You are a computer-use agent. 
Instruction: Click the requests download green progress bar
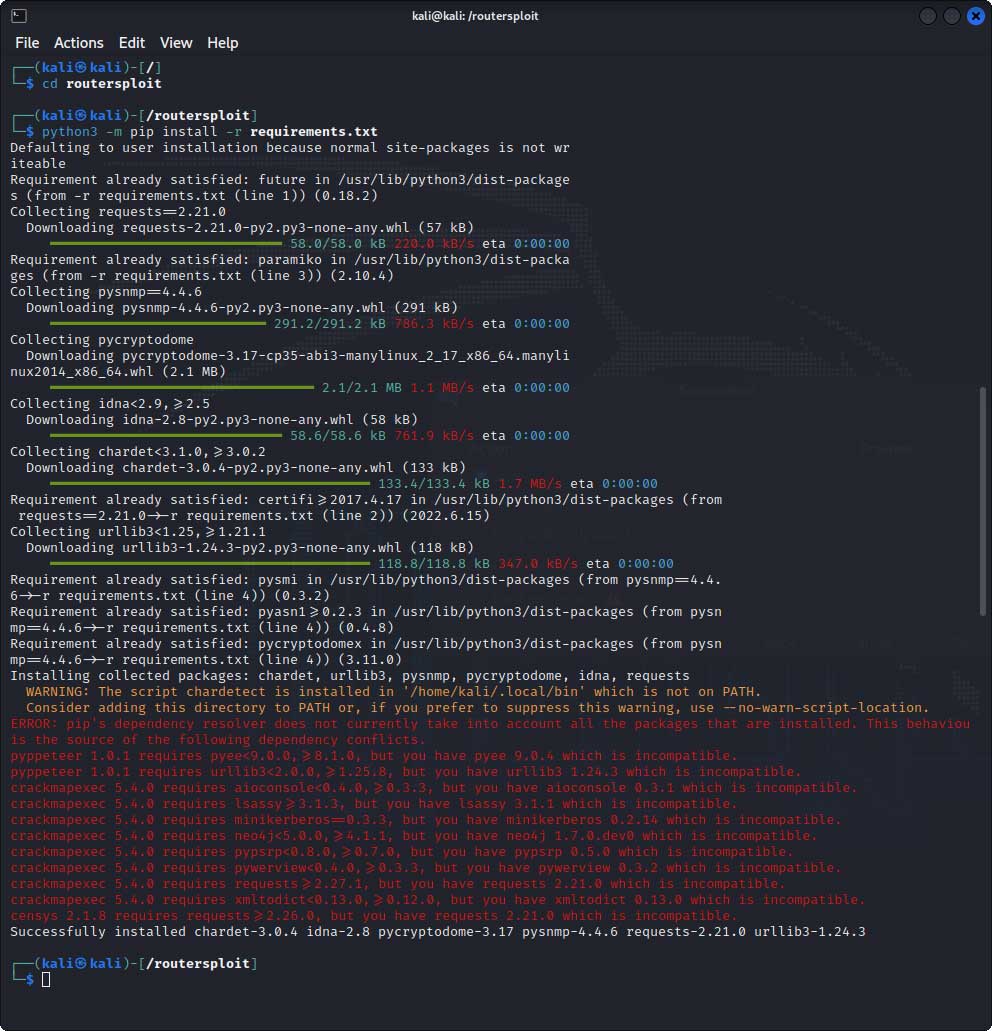pyautogui.click(x=166, y=243)
